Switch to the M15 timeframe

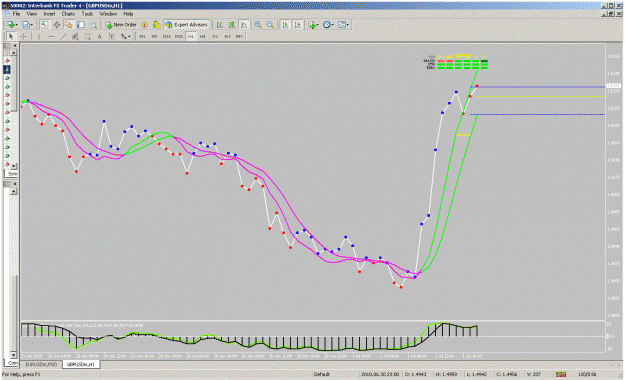[167, 36]
